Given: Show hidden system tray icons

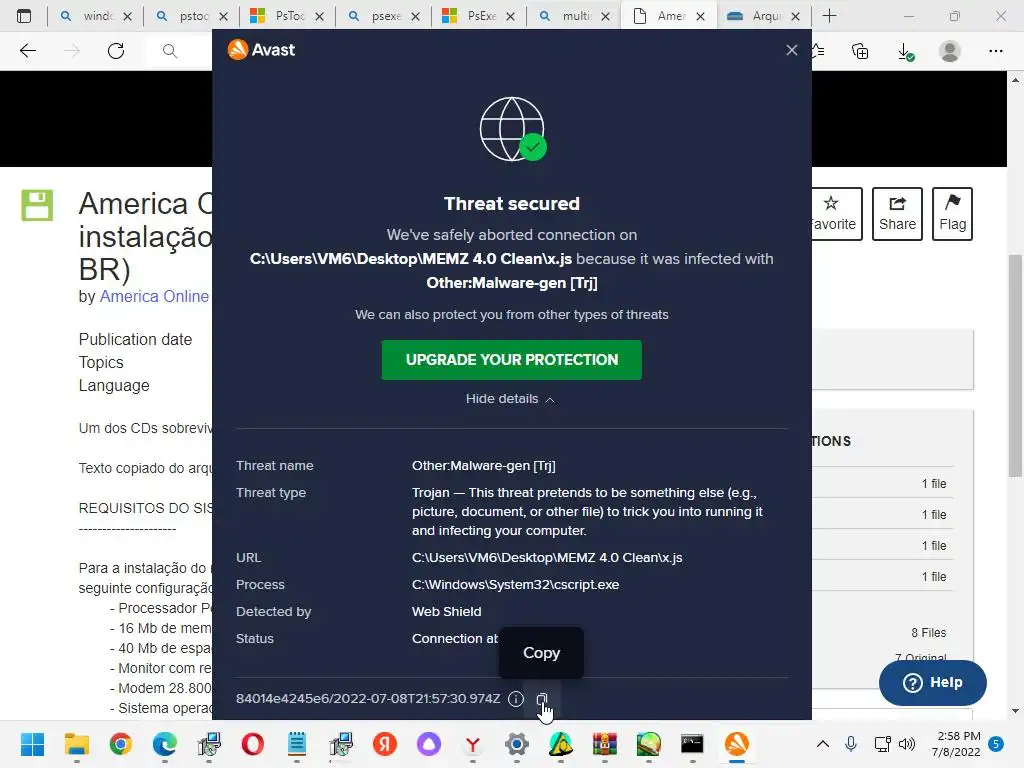Looking at the screenshot, I should click(823, 744).
